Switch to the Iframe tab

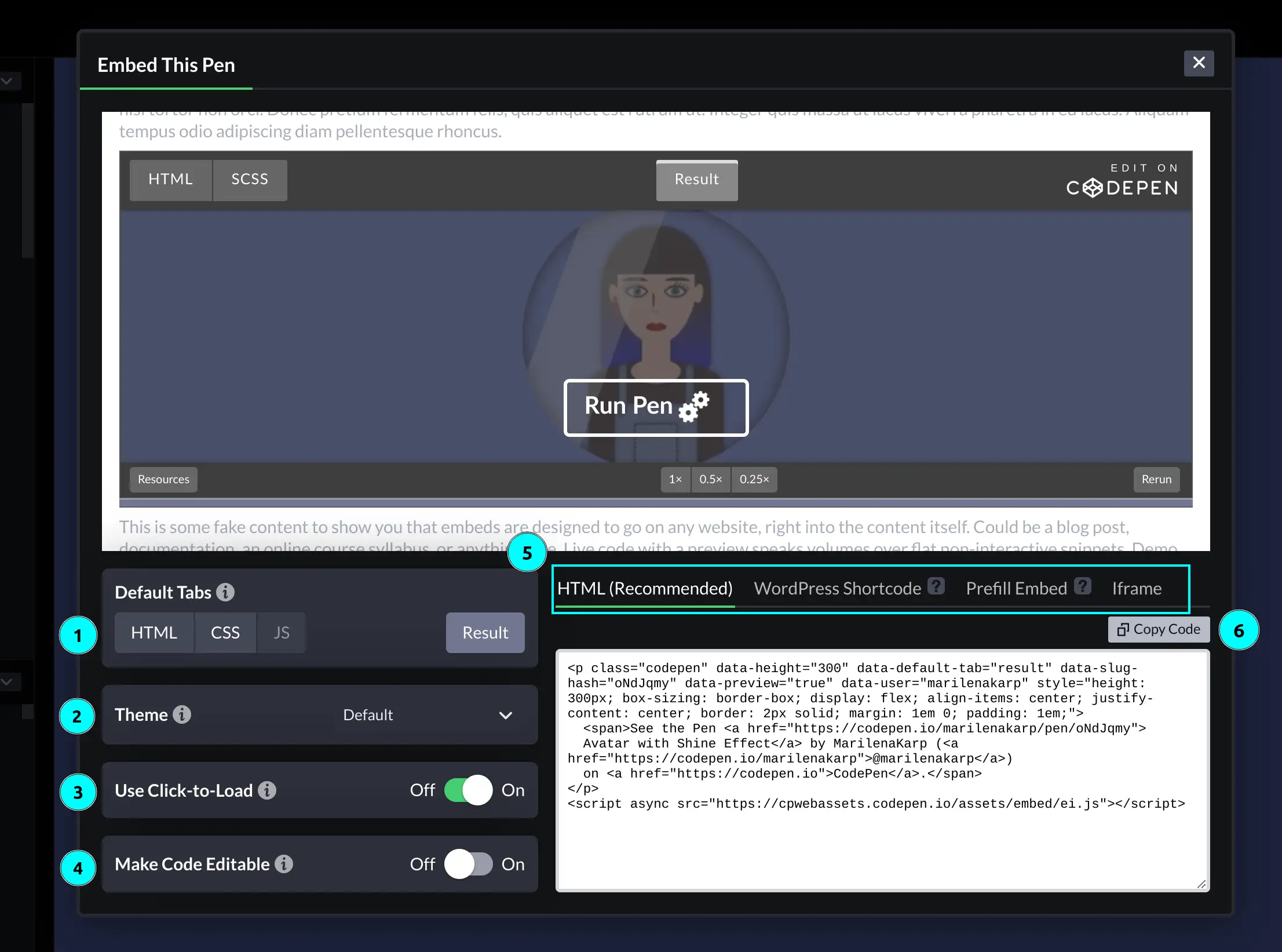[x=1137, y=589]
